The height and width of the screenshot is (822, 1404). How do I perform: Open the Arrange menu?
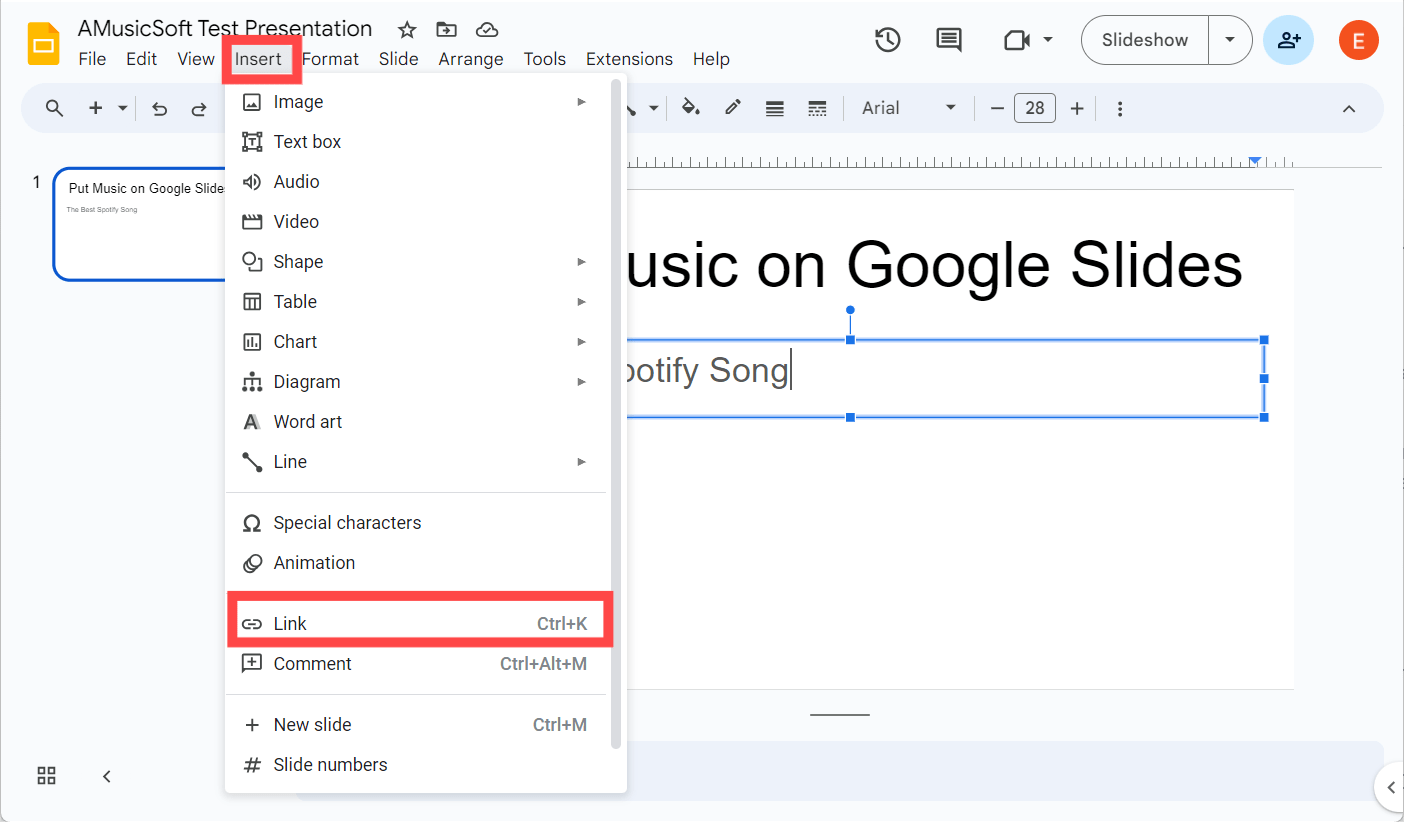[x=471, y=59]
